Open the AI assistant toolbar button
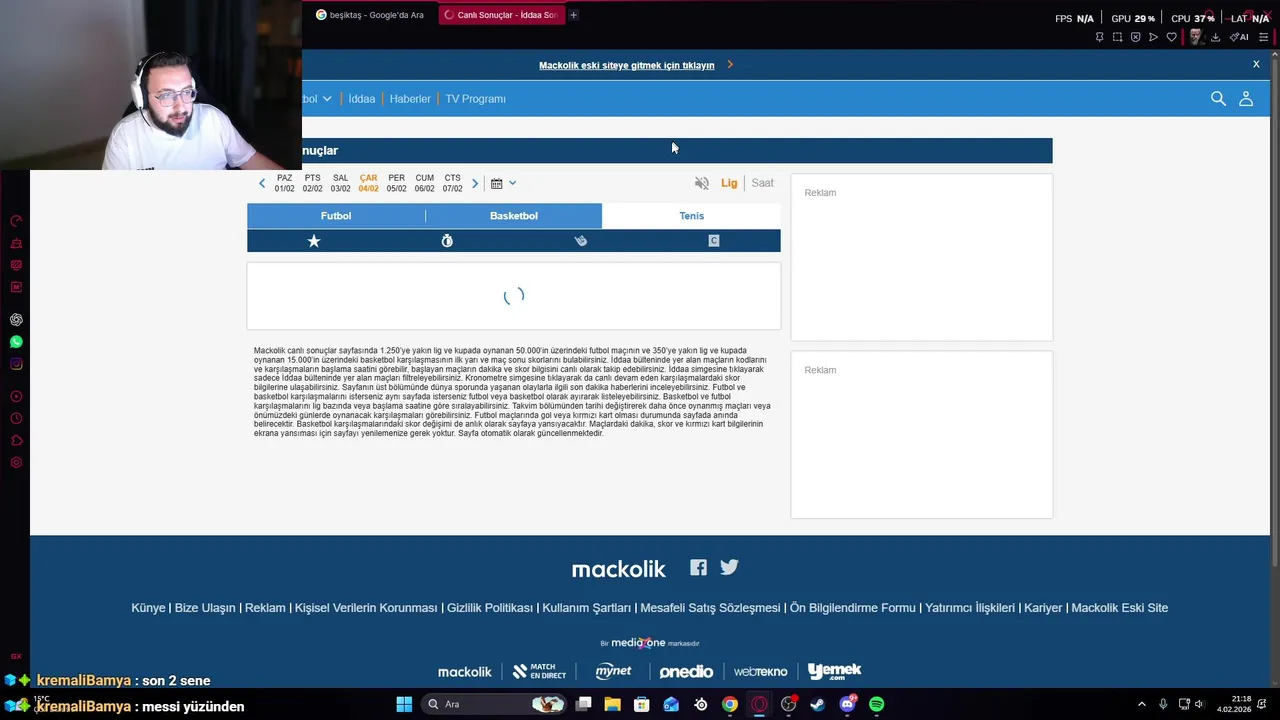This screenshot has width=1280, height=720. tap(1239, 37)
